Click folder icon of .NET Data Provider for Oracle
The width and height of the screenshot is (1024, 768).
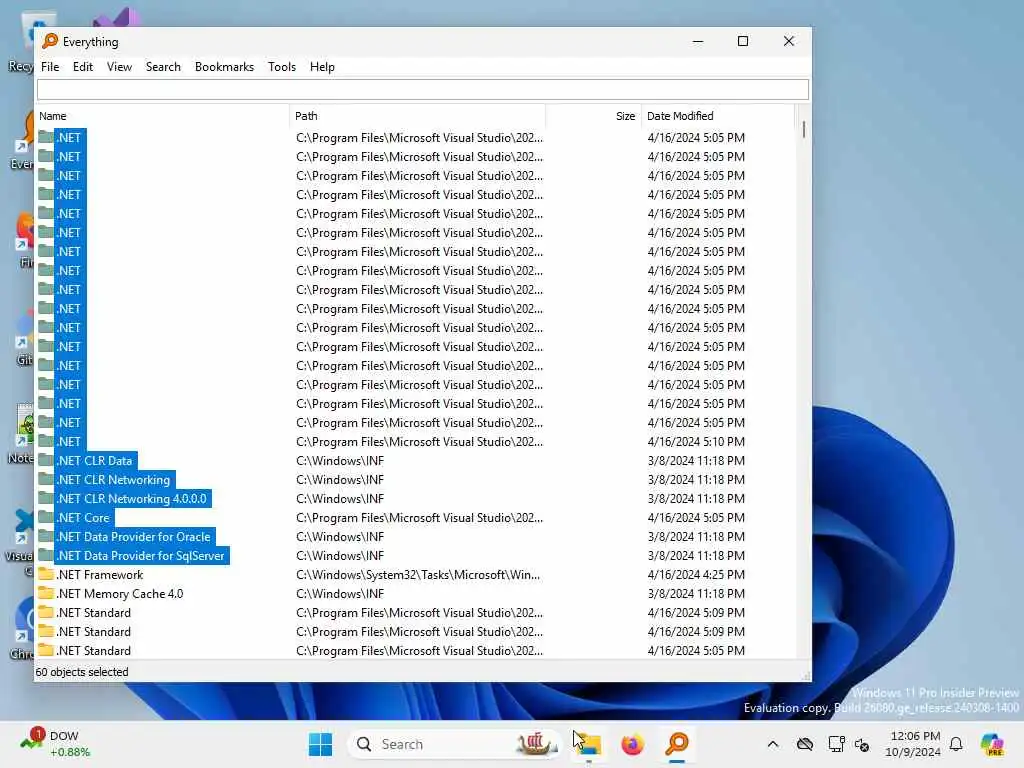[x=46, y=536]
